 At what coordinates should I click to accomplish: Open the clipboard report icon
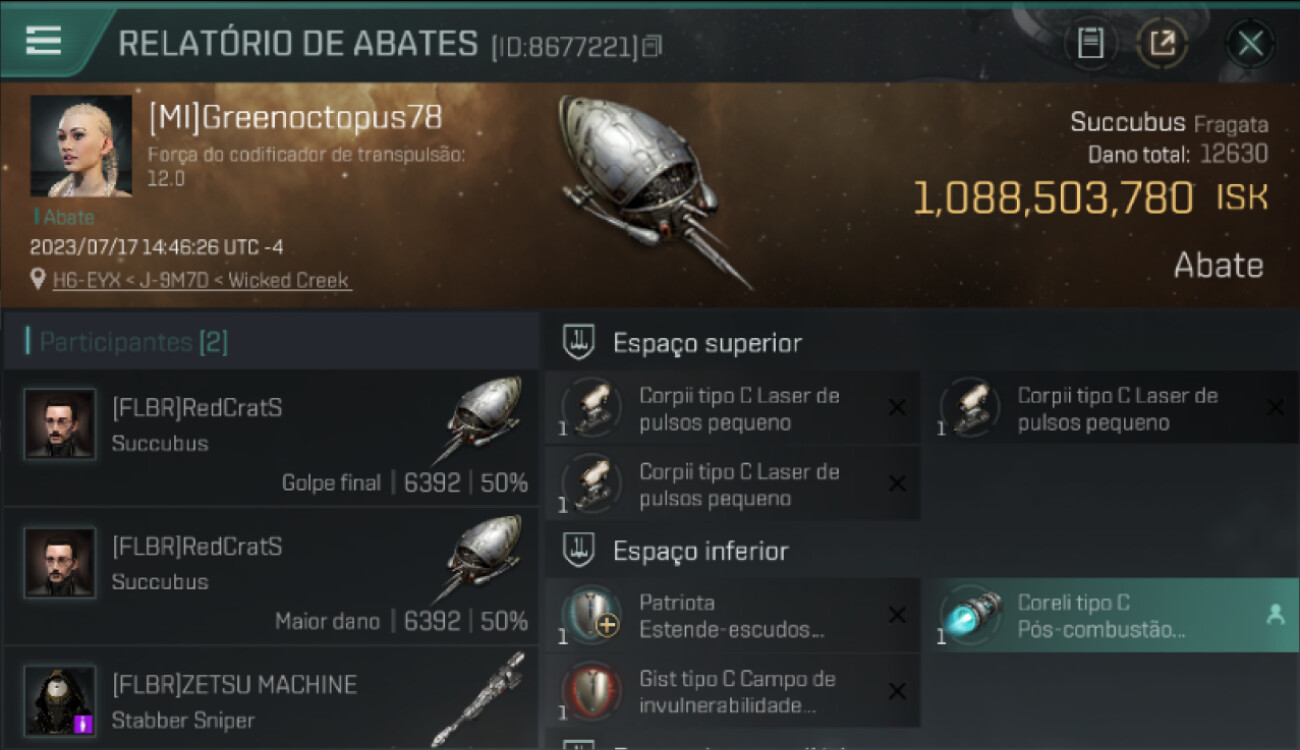tap(1091, 43)
